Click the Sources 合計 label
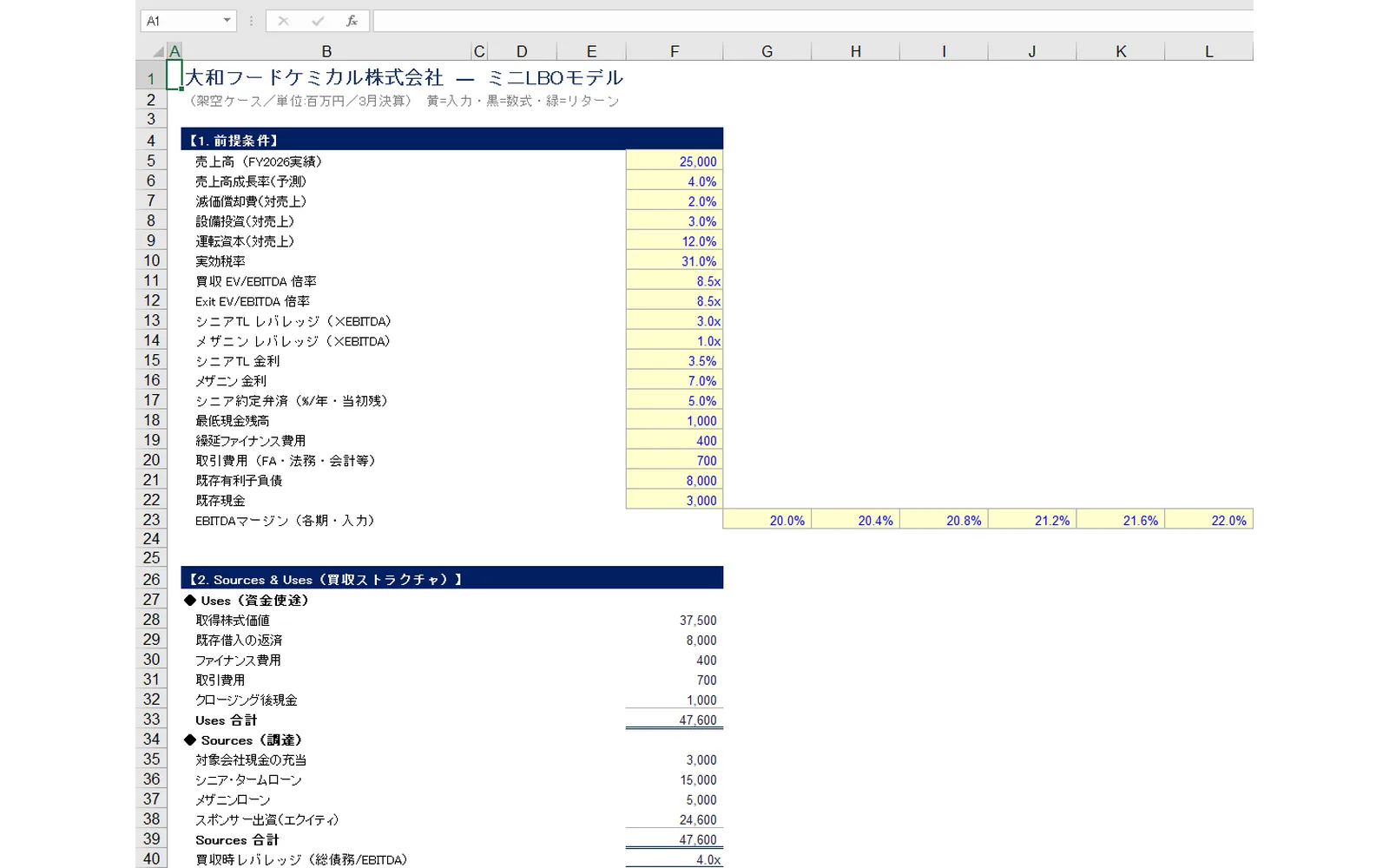The width and height of the screenshot is (1389, 868). click(x=237, y=840)
